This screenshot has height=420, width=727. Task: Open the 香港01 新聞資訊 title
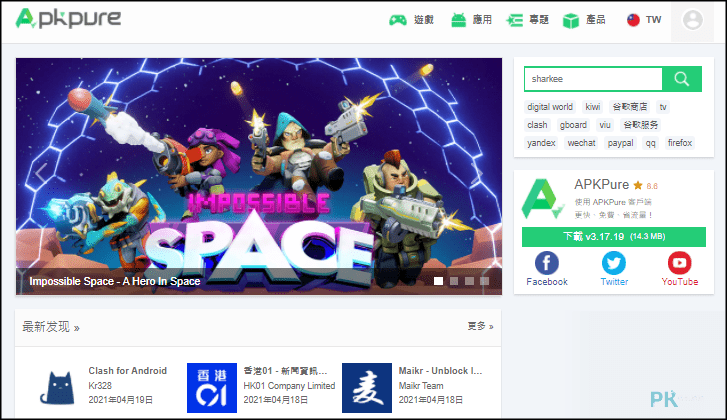point(285,371)
